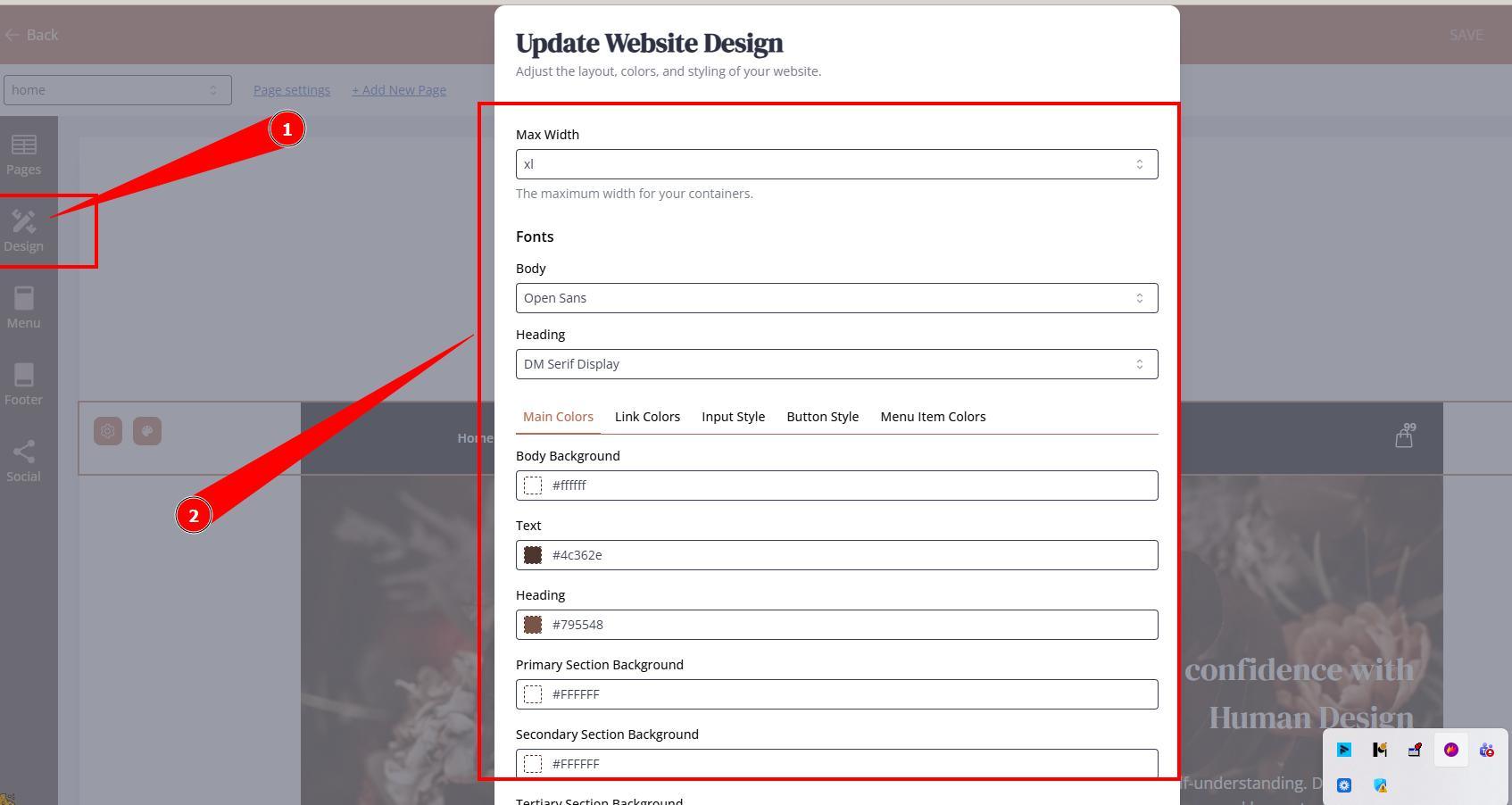Click the Social share icon in sidebar

pyautogui.click(x=24, y=461)
